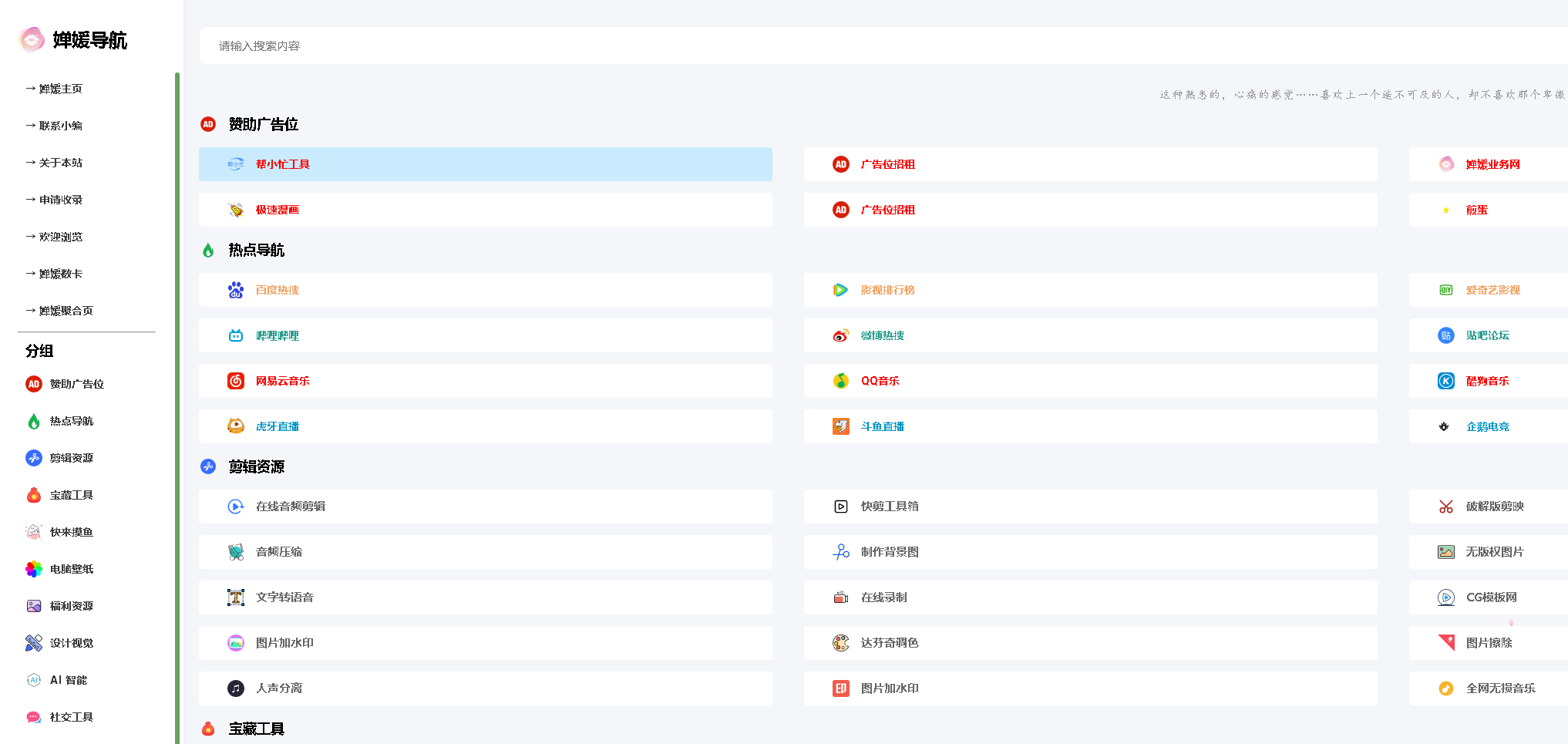Click the 婵媛导航 logo icon
The height and width of the screenshot is (744, 1568).
pyautogui.click(x=32, y=39)
